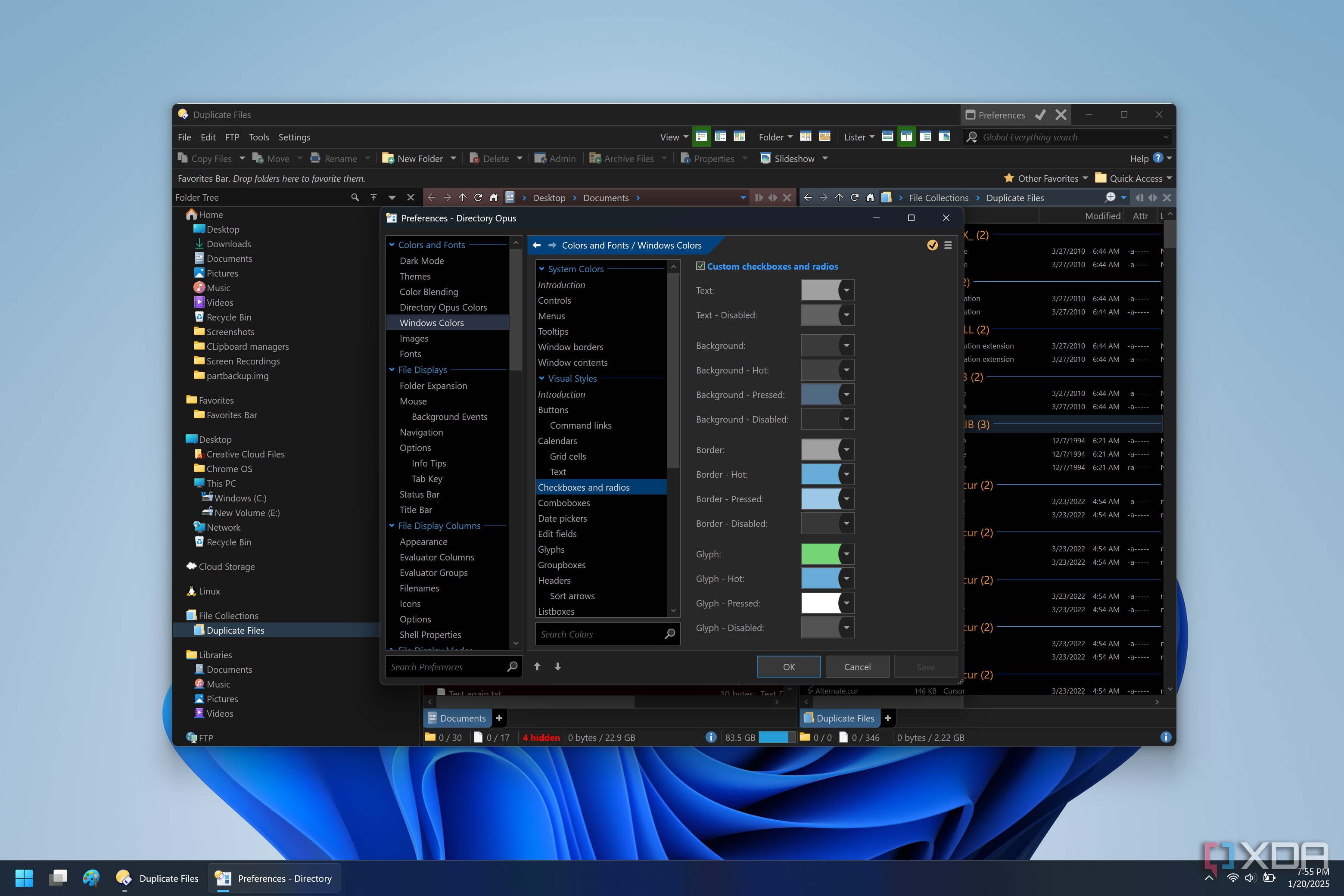Expand the Border - Hot color dropdown arrow
This screenshot has height=896, width=1344.
click(846, 474)
